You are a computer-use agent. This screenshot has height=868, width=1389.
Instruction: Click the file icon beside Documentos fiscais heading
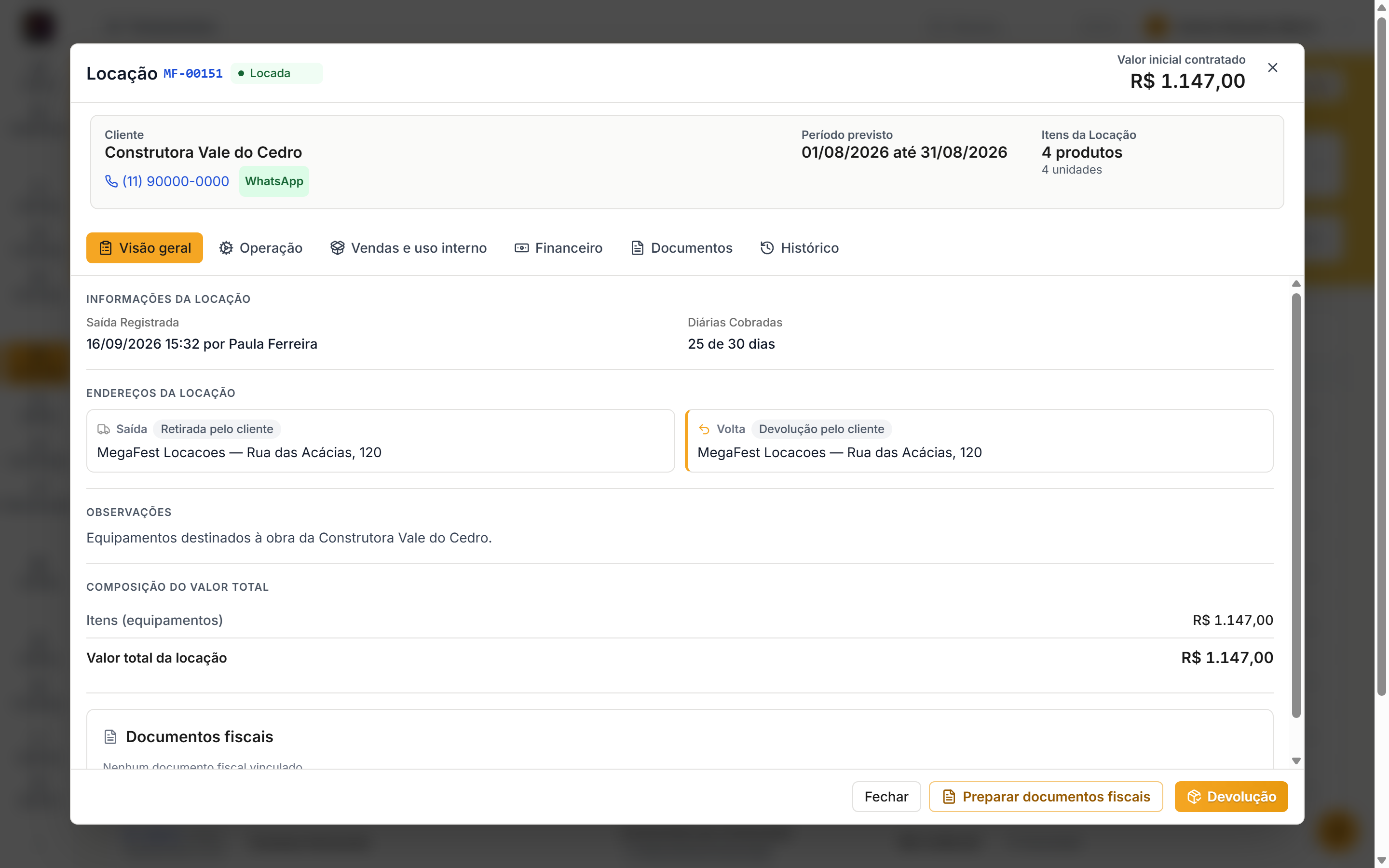coord(111,737)
